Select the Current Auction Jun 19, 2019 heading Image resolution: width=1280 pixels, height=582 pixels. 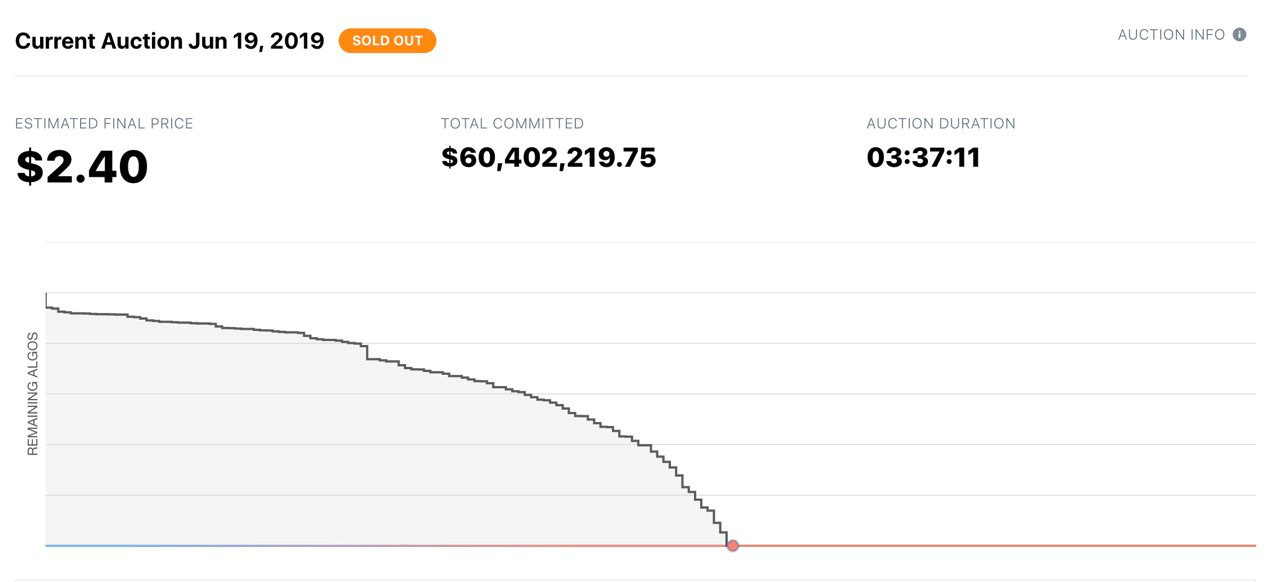tap(169, 41)
